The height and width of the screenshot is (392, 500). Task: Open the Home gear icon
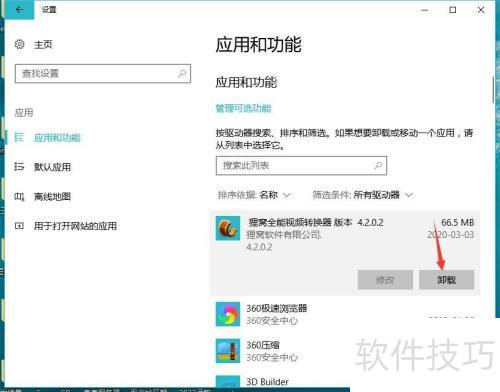pyautogui.click(x=19, y=44)
